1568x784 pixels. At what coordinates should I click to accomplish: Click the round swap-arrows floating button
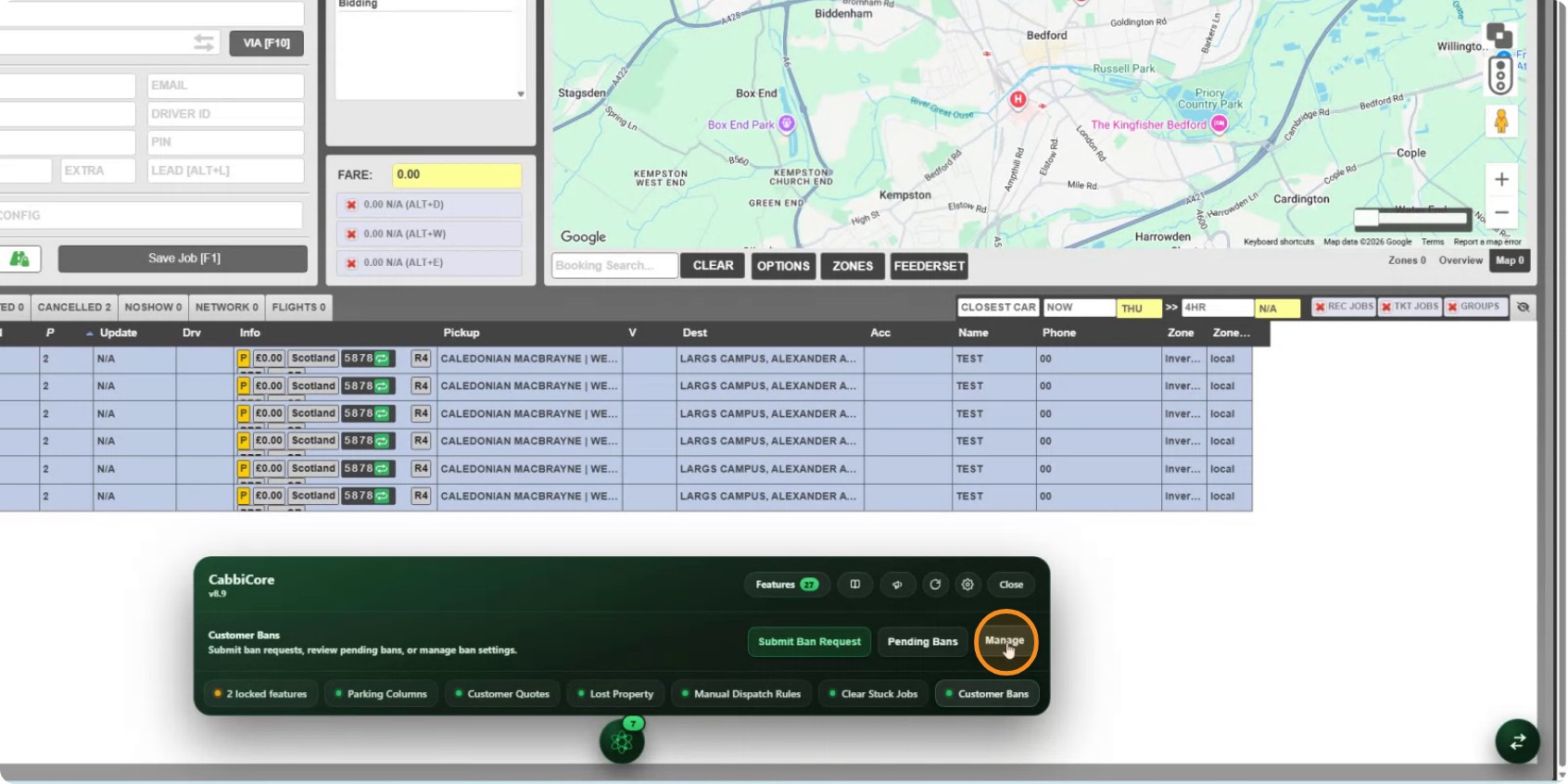(x=1517, y=741)
